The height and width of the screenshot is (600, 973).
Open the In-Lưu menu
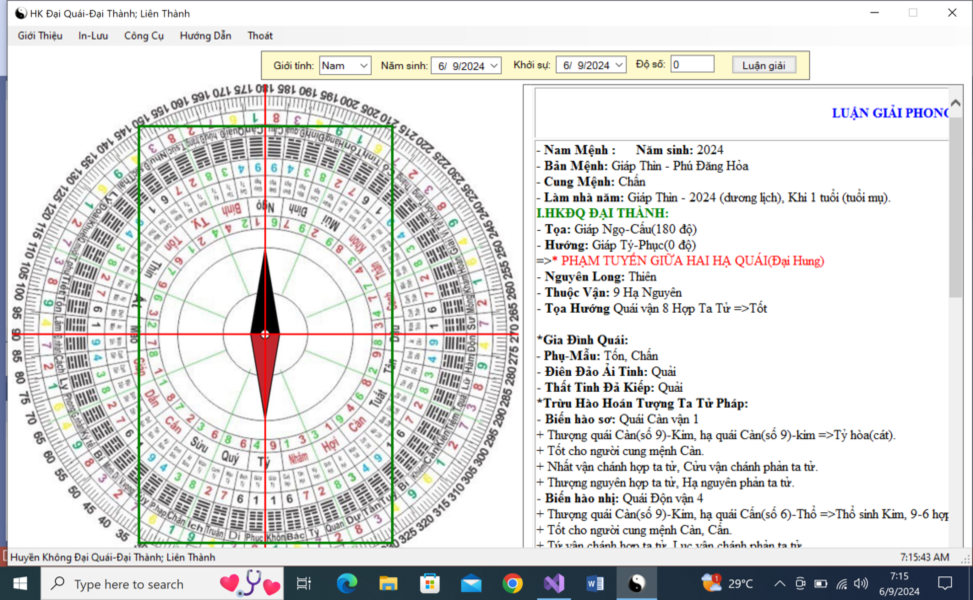tap(93, 35)
